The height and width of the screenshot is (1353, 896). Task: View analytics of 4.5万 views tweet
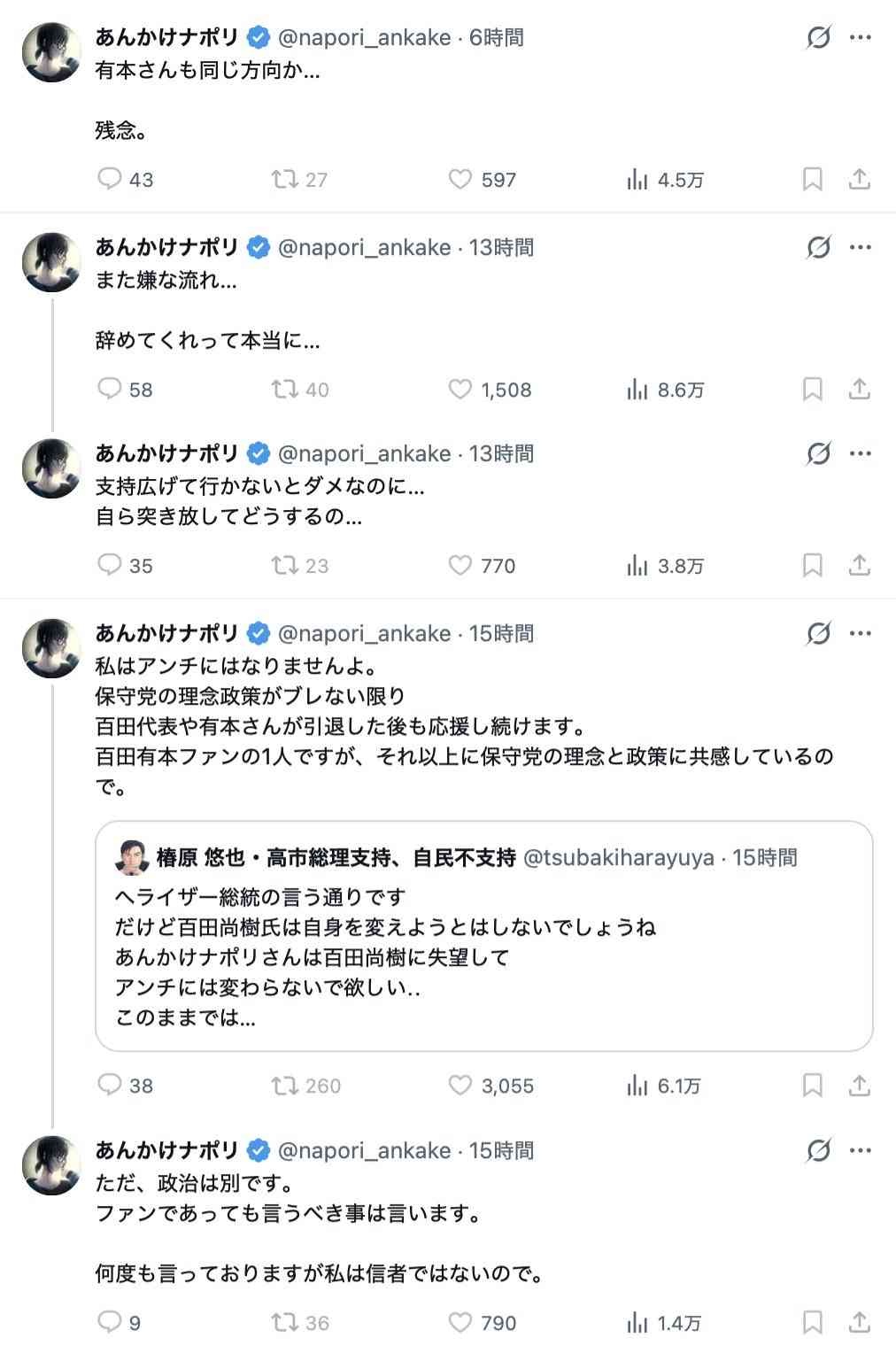(637, 180)
